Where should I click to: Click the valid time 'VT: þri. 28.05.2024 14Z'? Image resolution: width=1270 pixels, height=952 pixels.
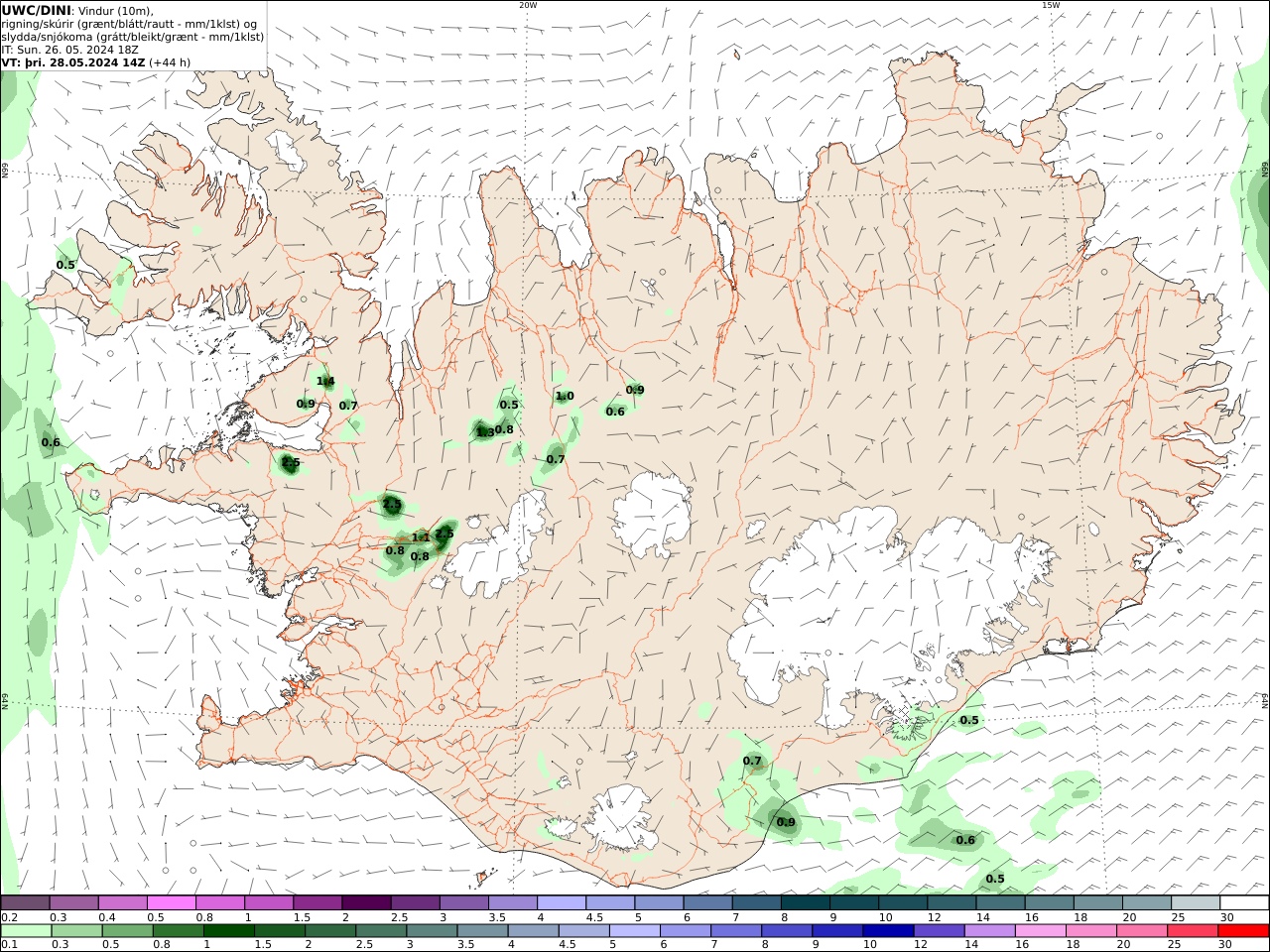coord(73,62)
